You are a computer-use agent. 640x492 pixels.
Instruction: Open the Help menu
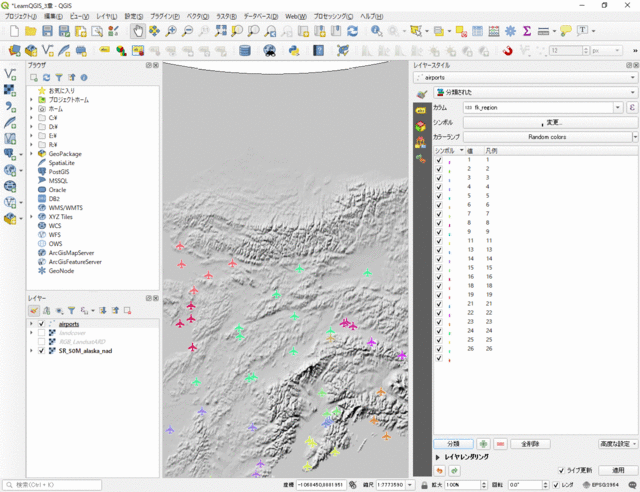[371, 16]
